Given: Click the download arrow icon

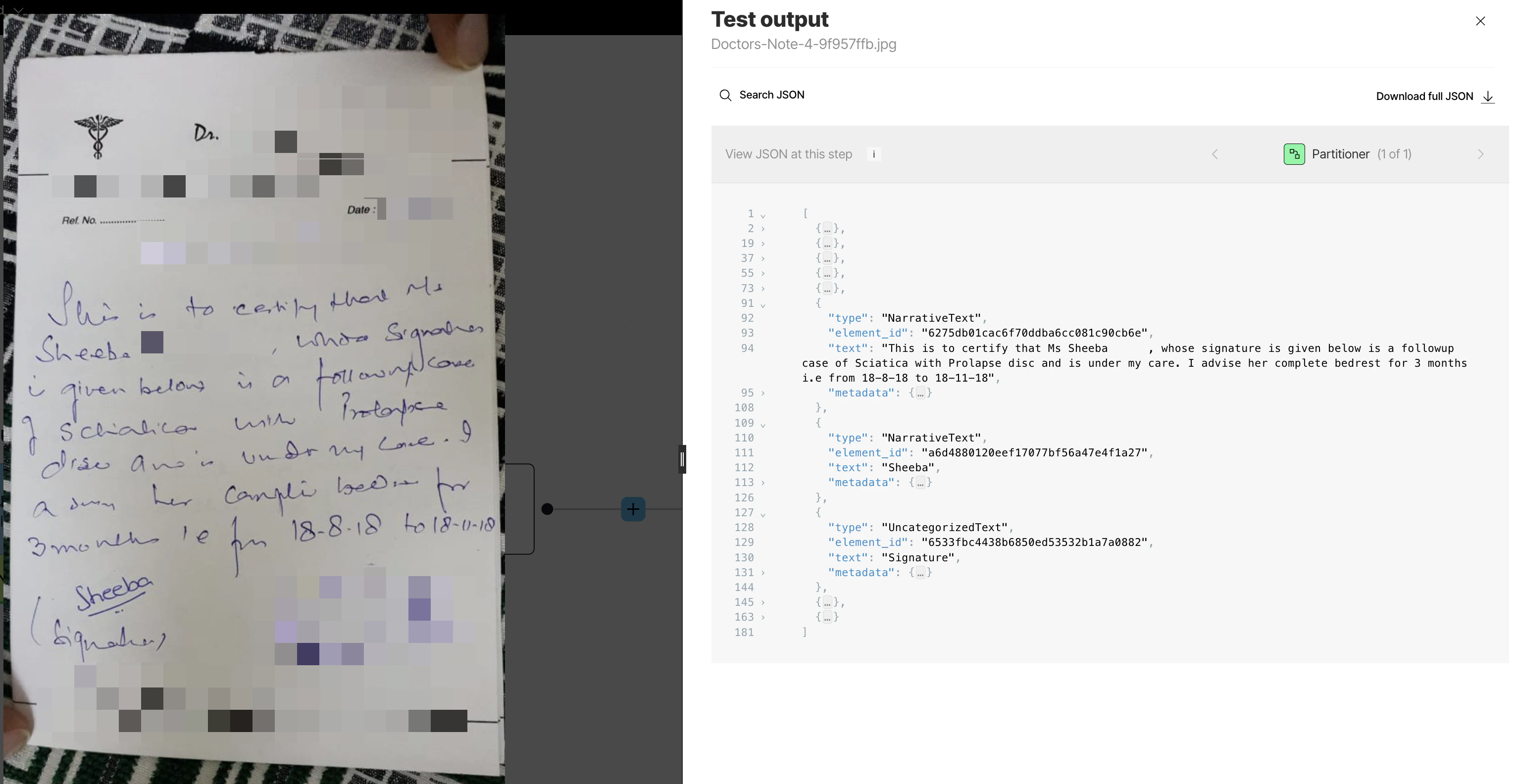Looking at the screenshot, I should (x=1487, y=97).
